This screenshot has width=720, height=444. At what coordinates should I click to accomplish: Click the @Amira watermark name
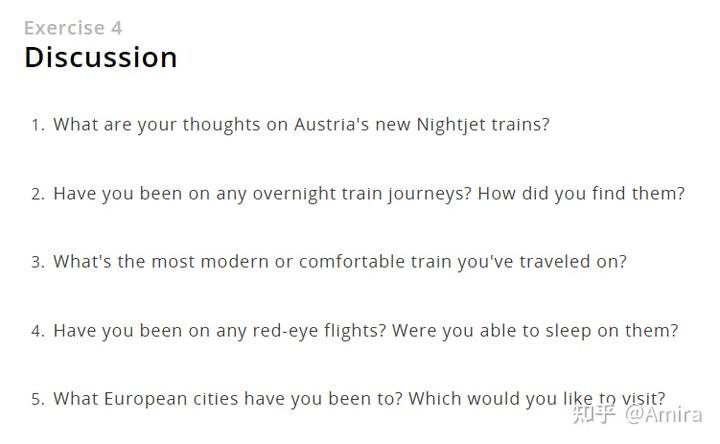point(664,415)
